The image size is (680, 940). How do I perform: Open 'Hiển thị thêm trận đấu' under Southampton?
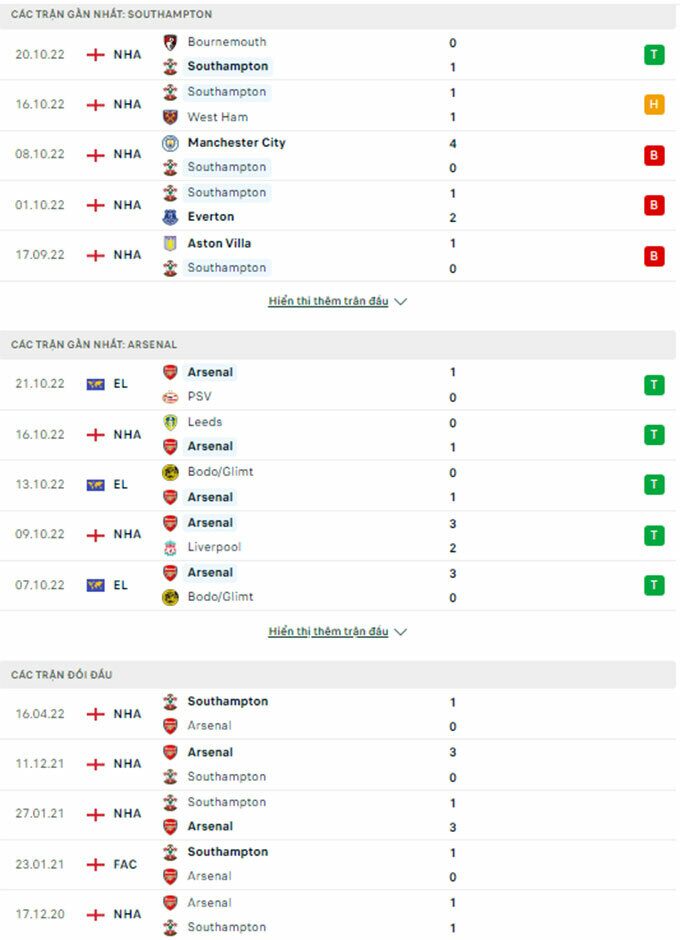328,301
